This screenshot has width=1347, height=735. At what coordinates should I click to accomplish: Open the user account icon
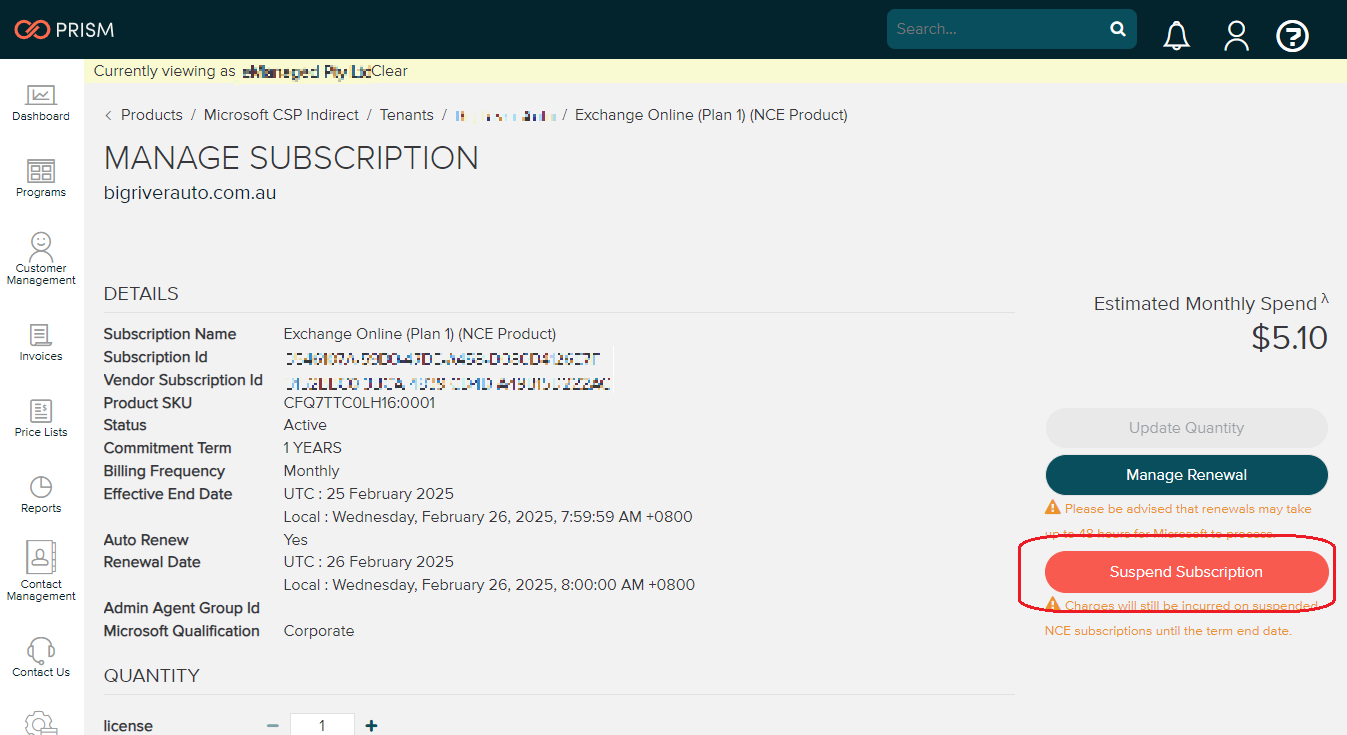tap(1236, 36)
